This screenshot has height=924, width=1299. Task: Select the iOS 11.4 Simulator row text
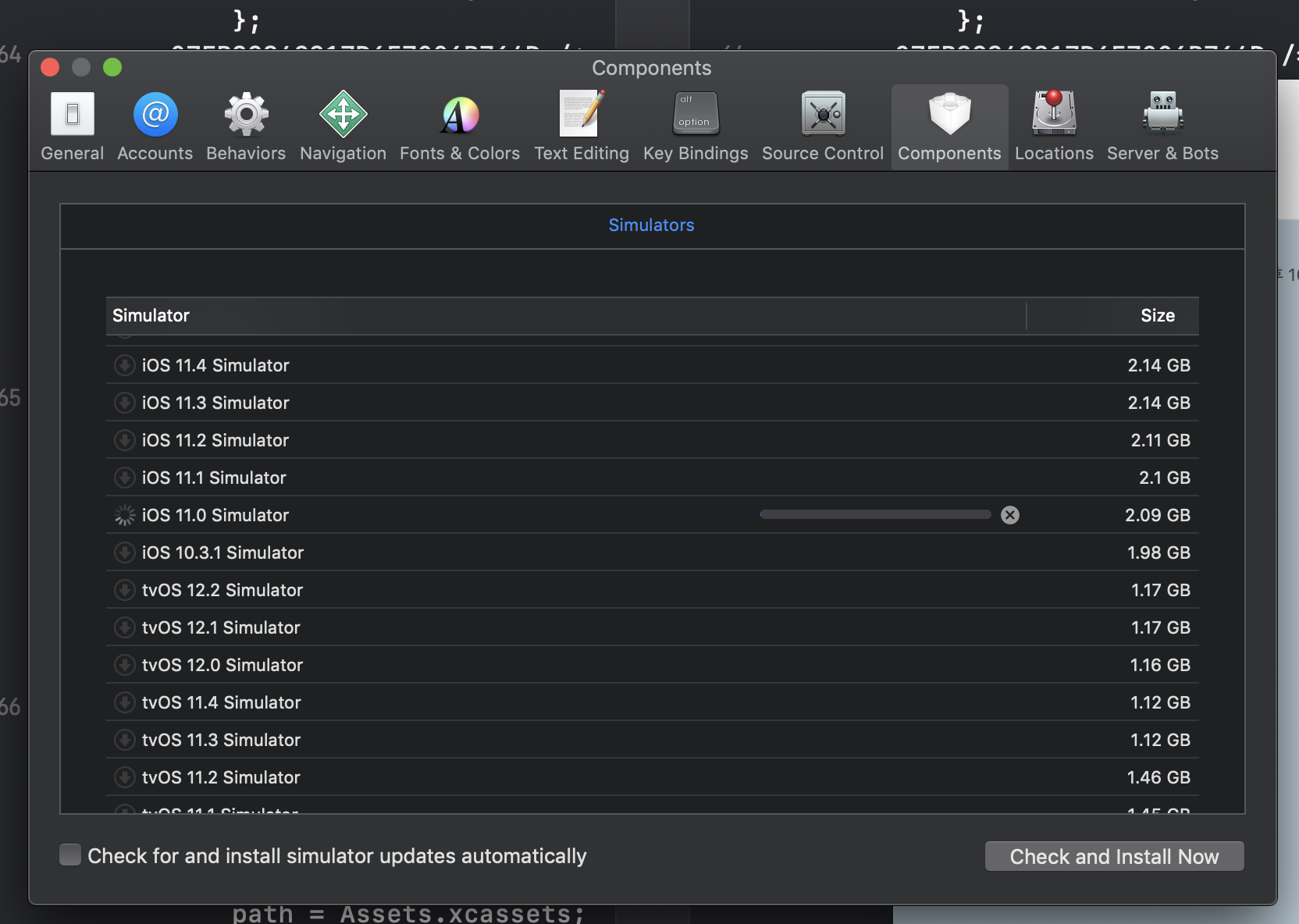click(215, 365)
